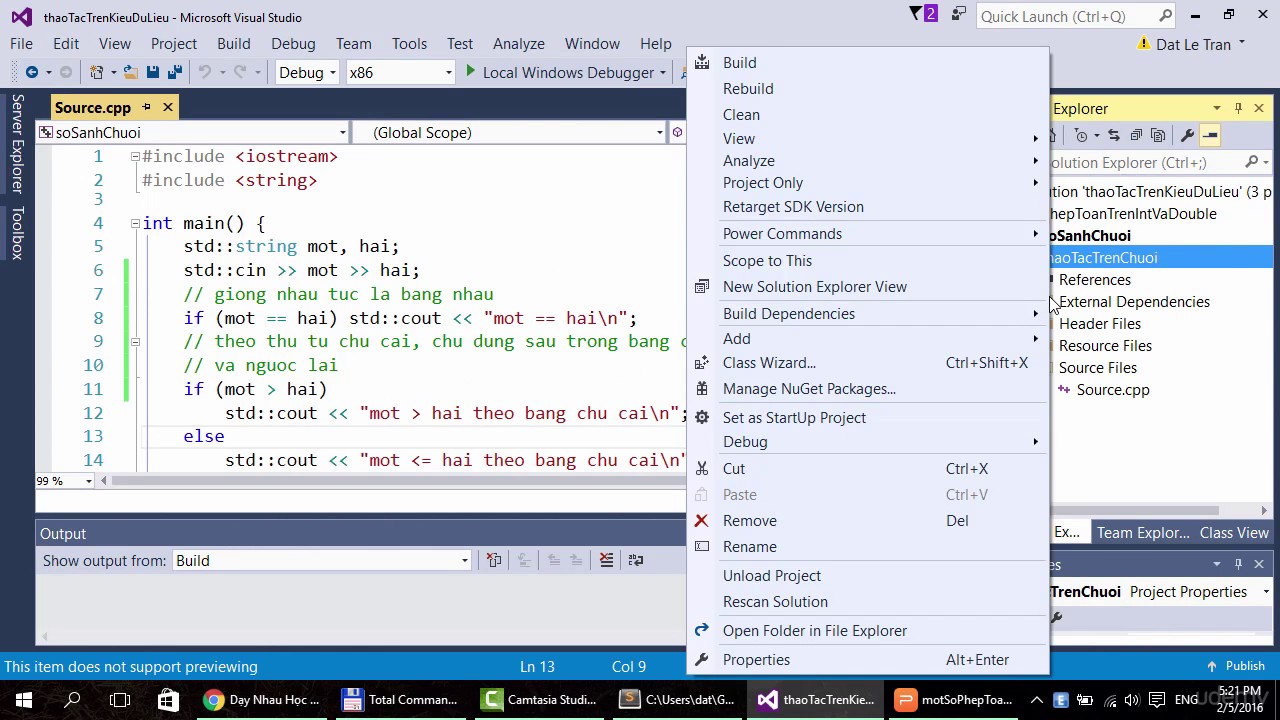Screen dimensions: 1280x720
Task: Open Windows search on taskbar
Action: point(72,700)
